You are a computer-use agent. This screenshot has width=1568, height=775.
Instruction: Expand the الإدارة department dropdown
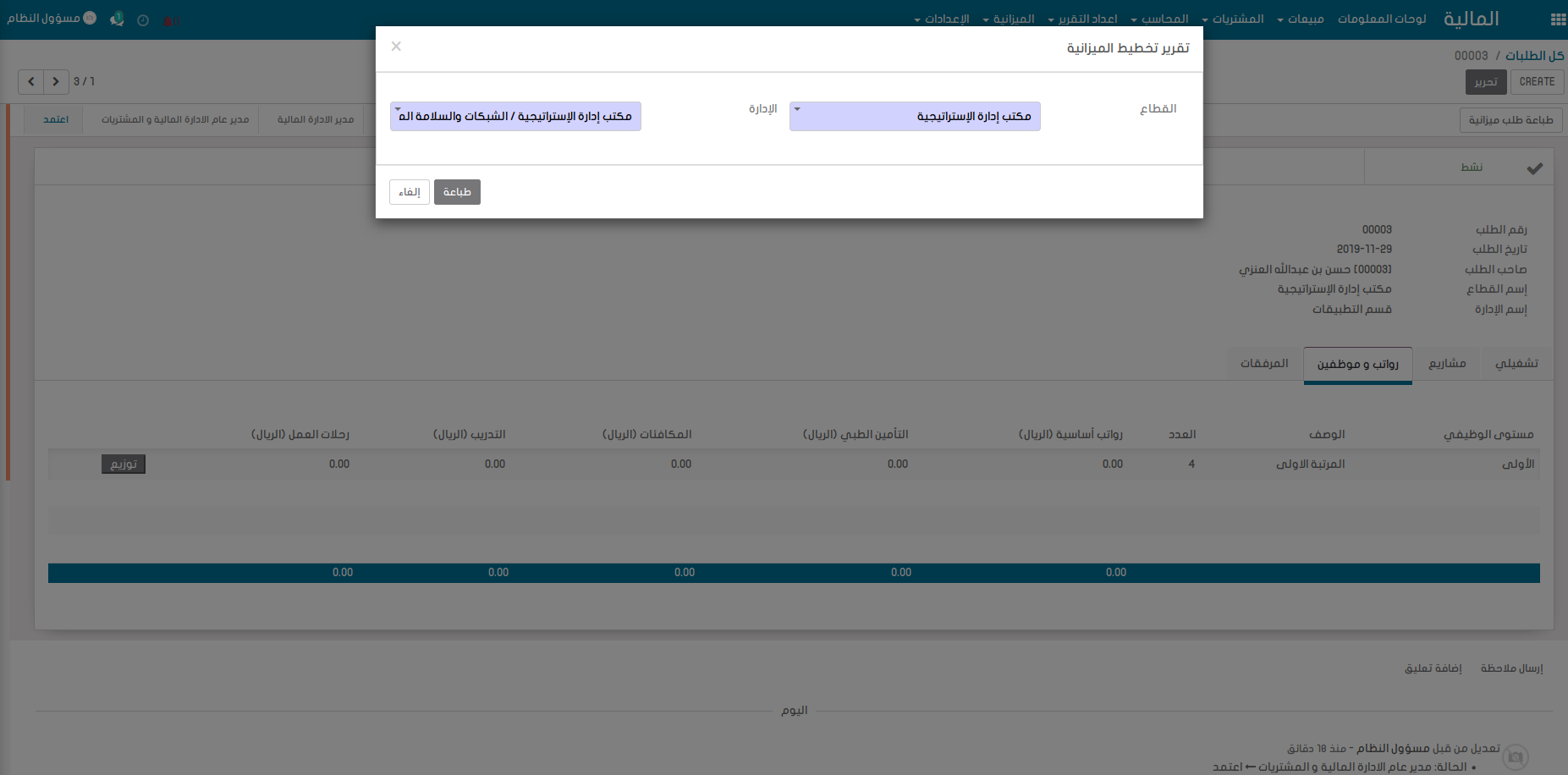tap(515, 117)
